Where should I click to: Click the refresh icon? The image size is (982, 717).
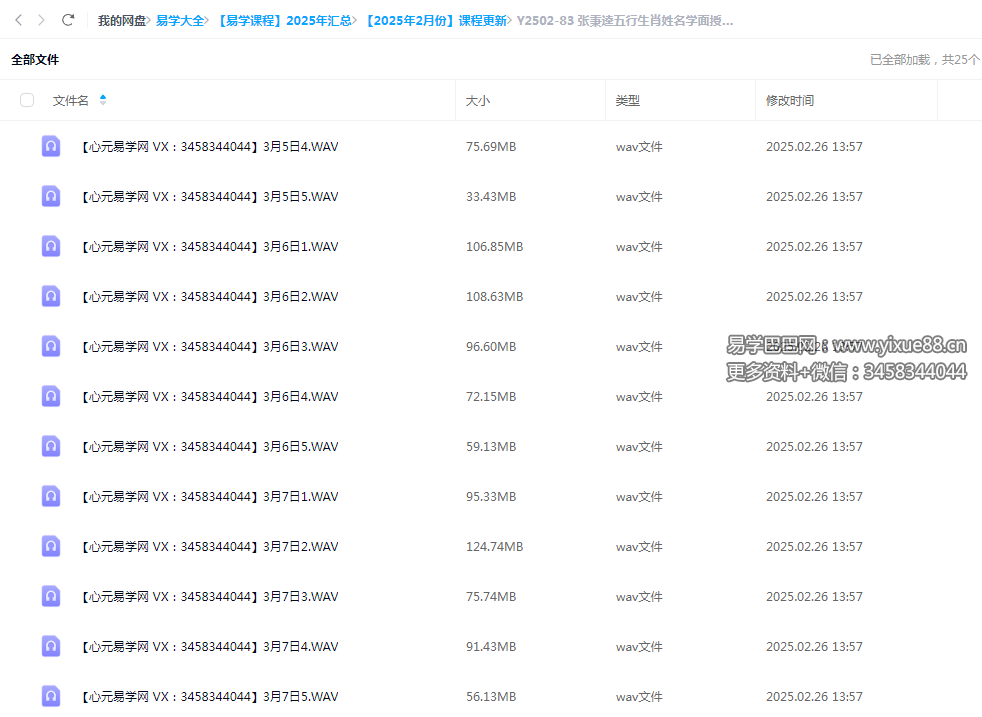pyautogui.click(x=68, y=20)
